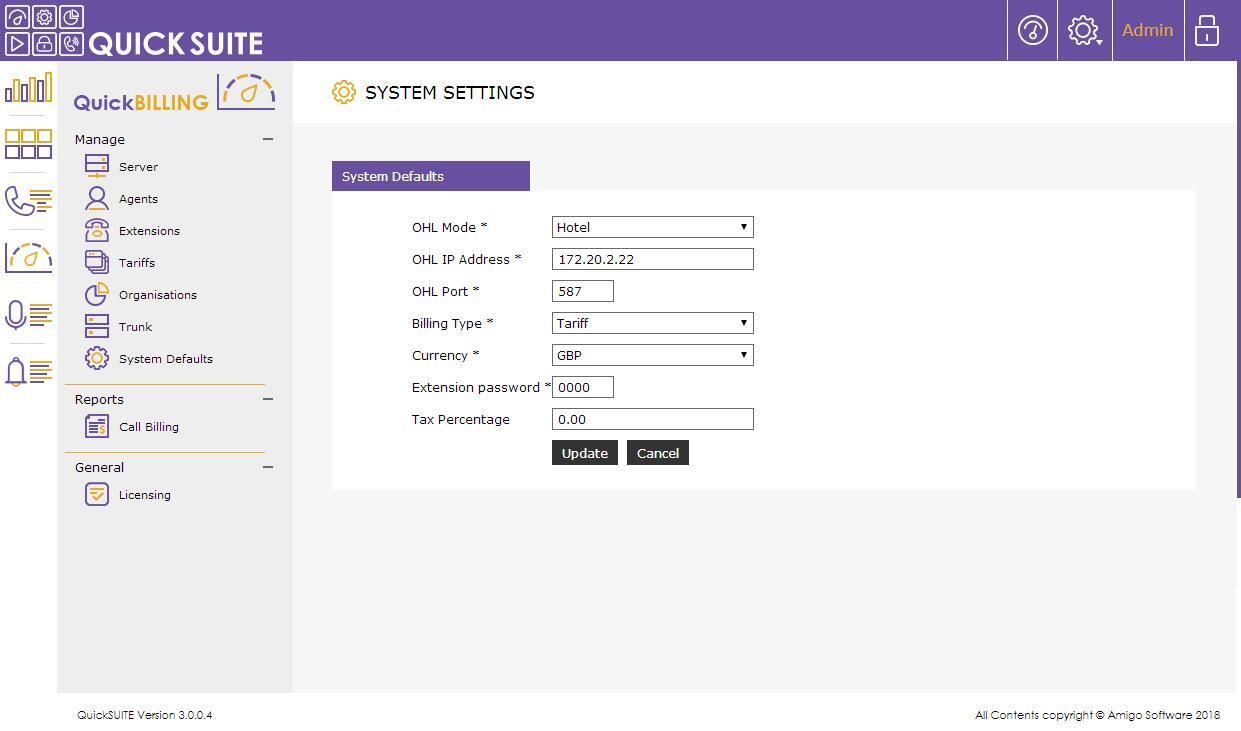Click the bell alerts icon in left rail
This screenshot has width=1241, height=731.
tap(28, 372)
